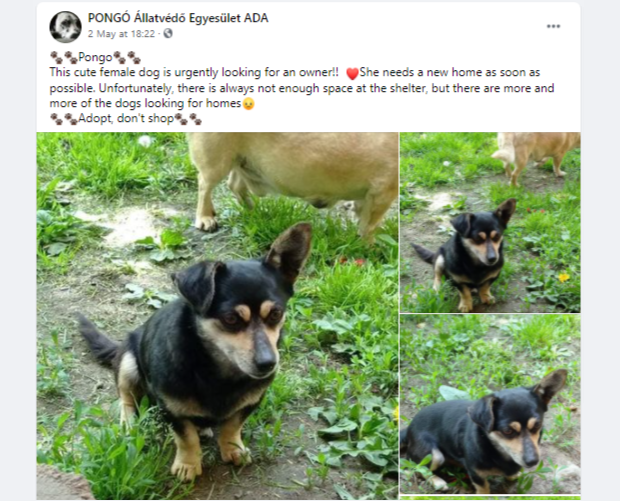Click the tan dog in top-right photo
620x501 pixels.
[x=536, y=156]
